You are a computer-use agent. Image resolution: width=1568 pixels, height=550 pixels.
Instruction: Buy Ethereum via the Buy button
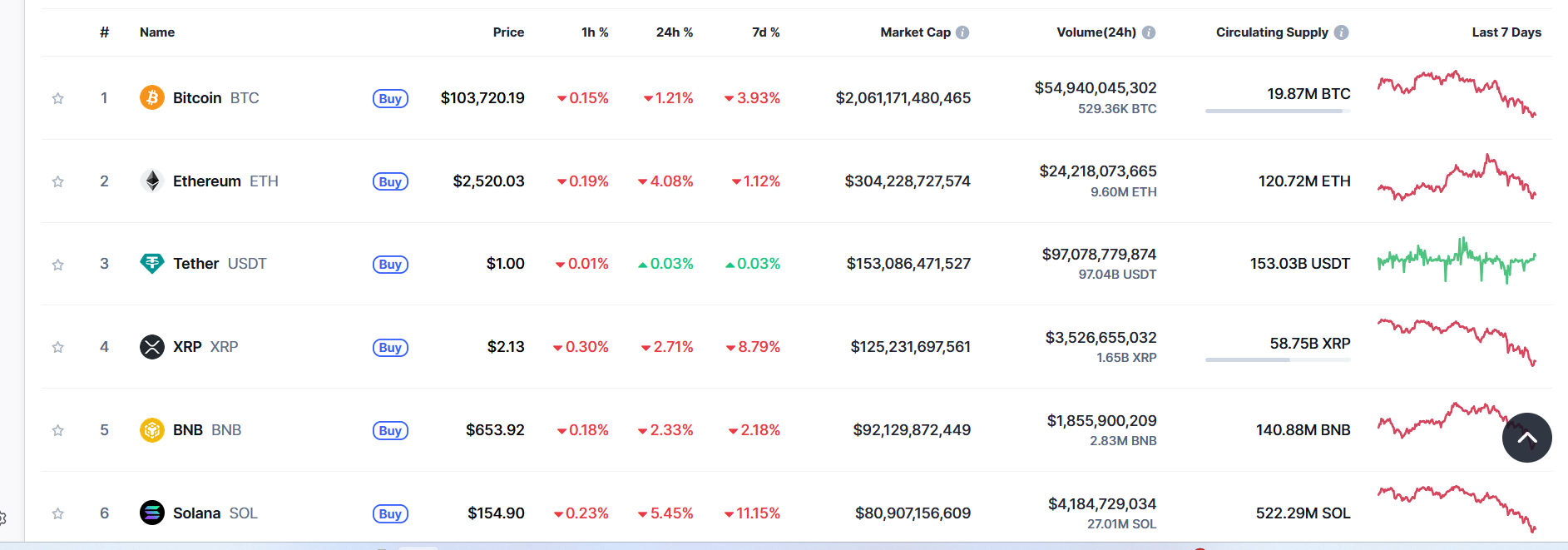tap(390, 181)
